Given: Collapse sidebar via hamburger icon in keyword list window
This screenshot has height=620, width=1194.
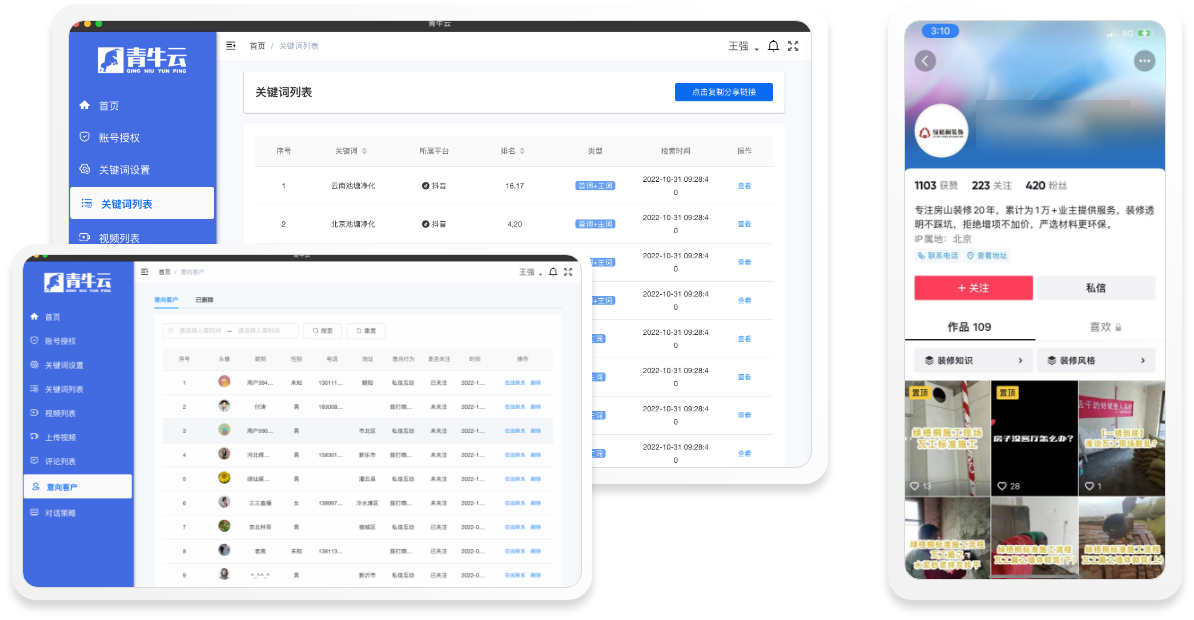Looking at the screenshot, I should [231, 46].
